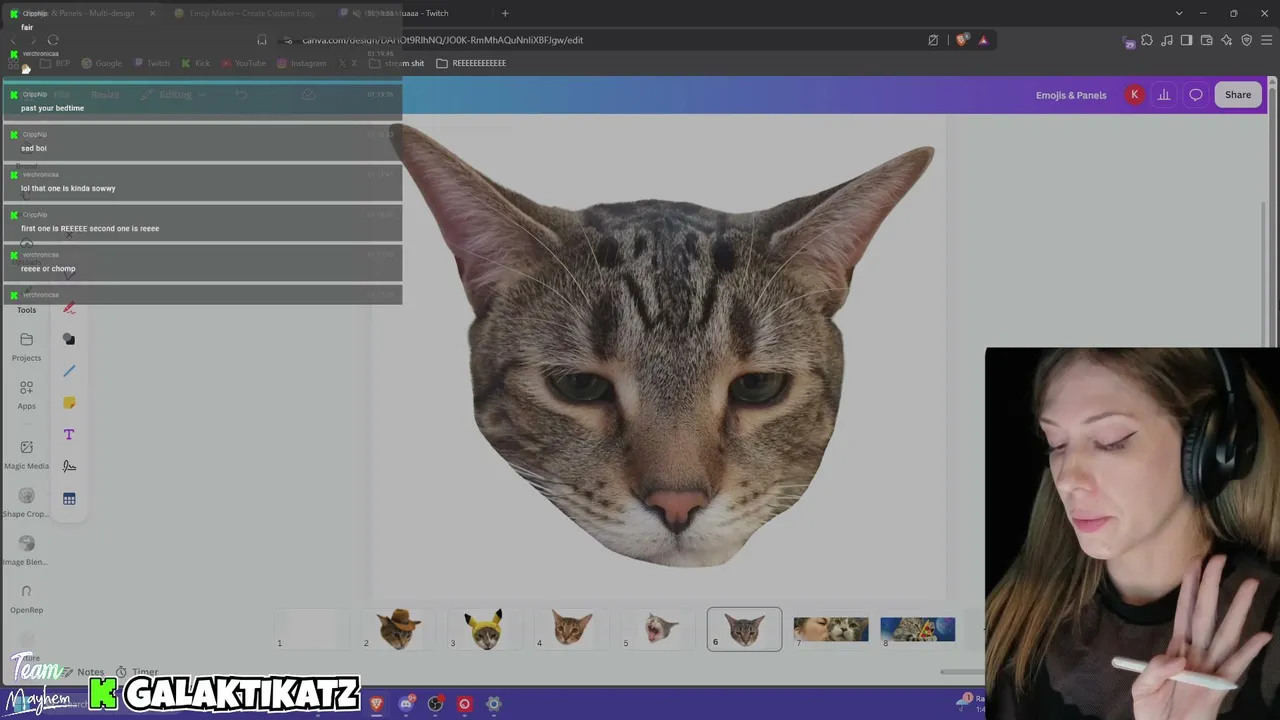Open browser extensions puzzle icon
This screenshot has width=1280, height=720.
point(1147,40)
